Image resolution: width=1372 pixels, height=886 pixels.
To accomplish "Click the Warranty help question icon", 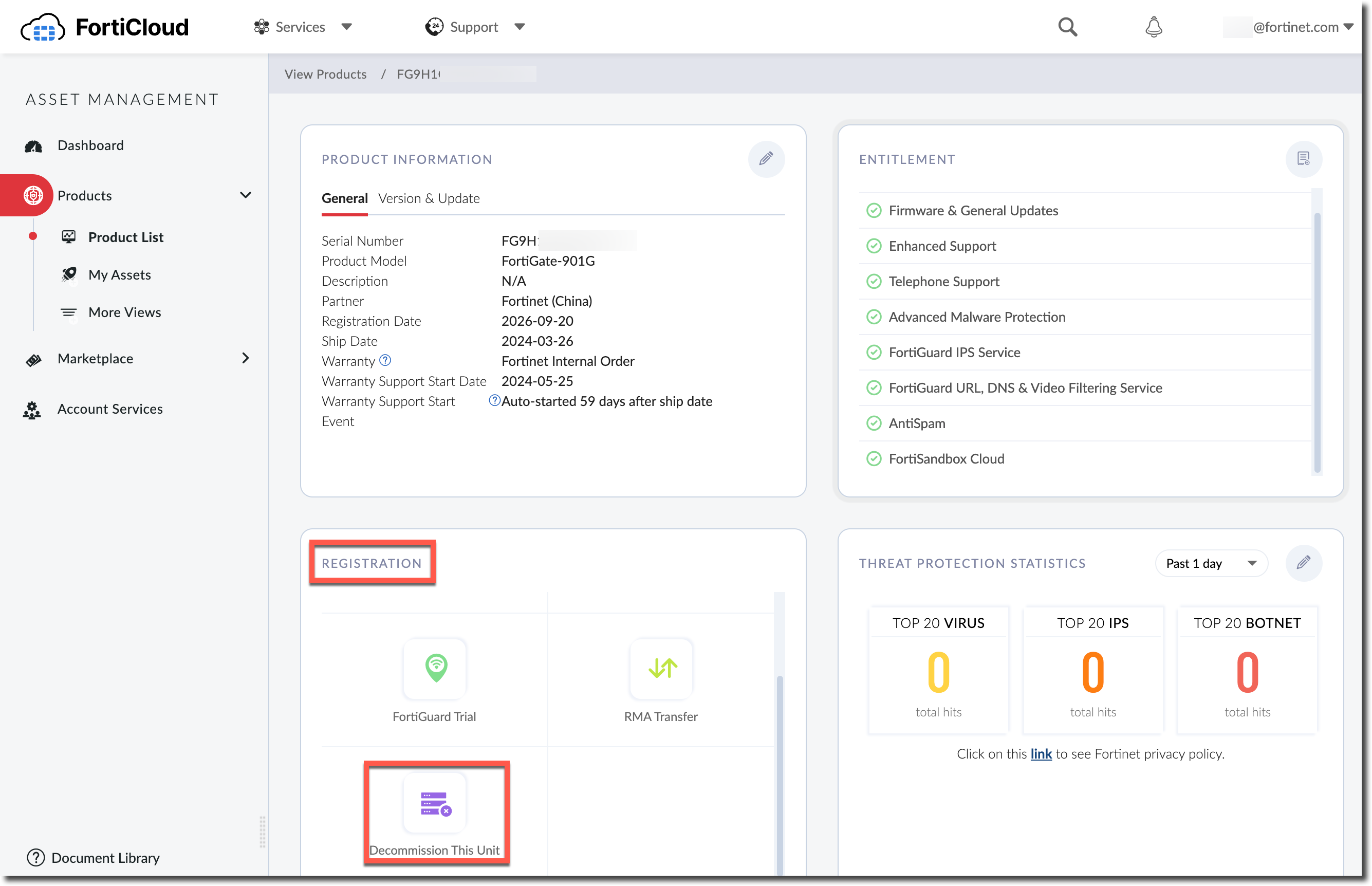I will pyautogui.click(x=385, y=360).
